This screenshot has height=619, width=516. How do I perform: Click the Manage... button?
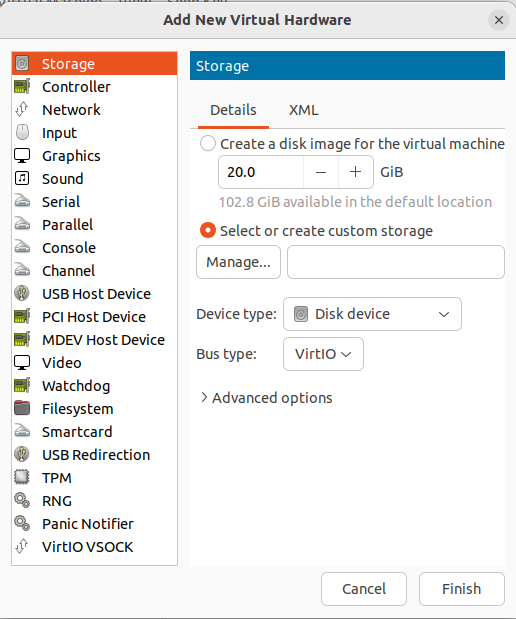[x=238, y=262]
